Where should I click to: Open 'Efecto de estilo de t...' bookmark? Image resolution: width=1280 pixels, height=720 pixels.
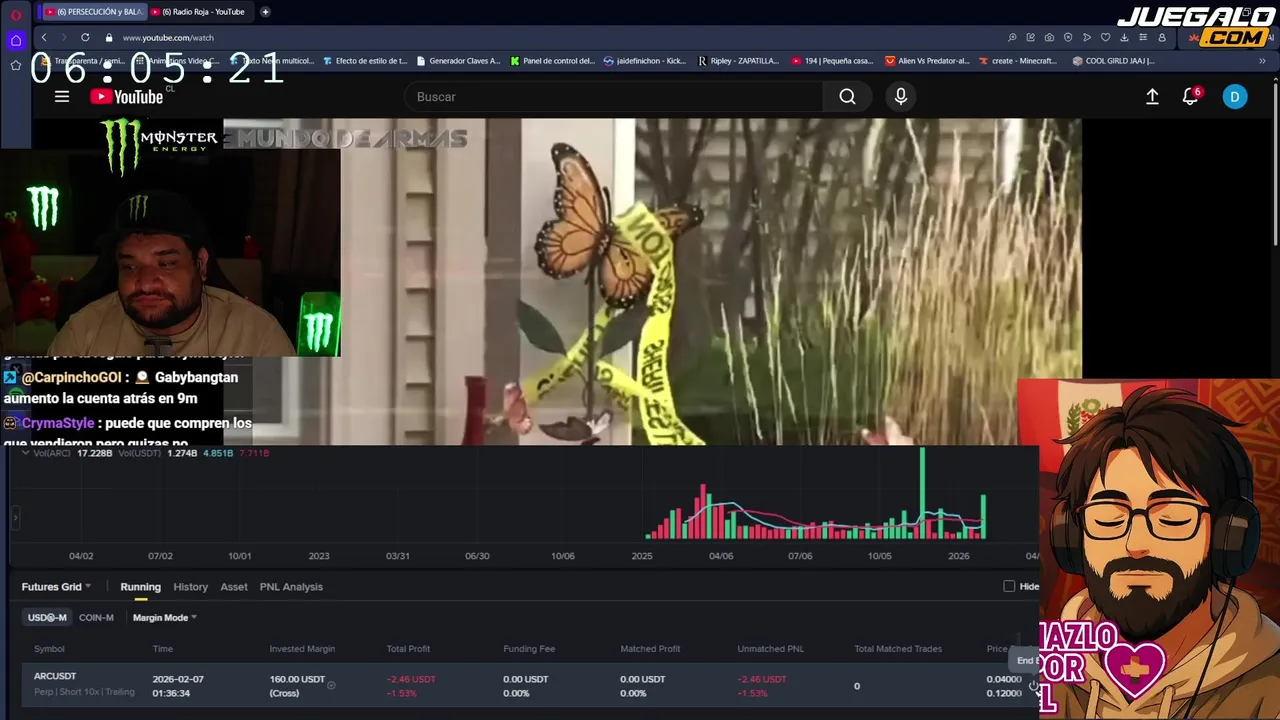[x=365, y=61]
